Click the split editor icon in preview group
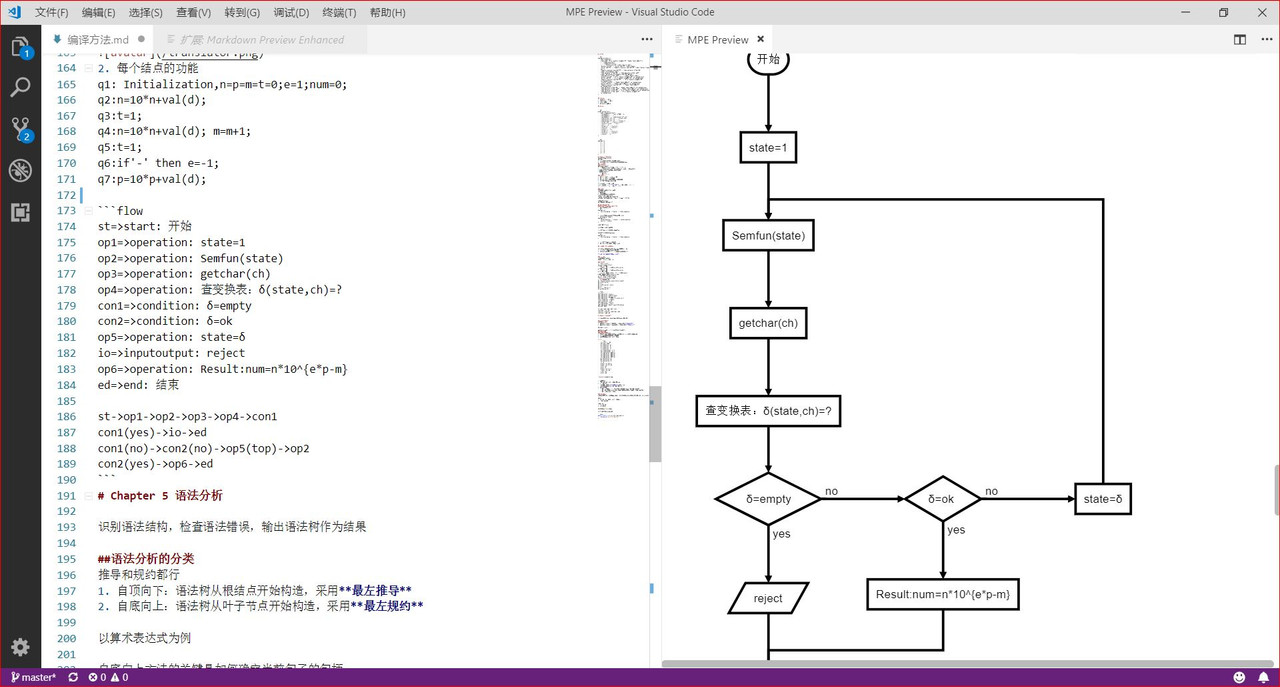The height and width of the screenshot is (687, 1280). (x=1240, y=39)
